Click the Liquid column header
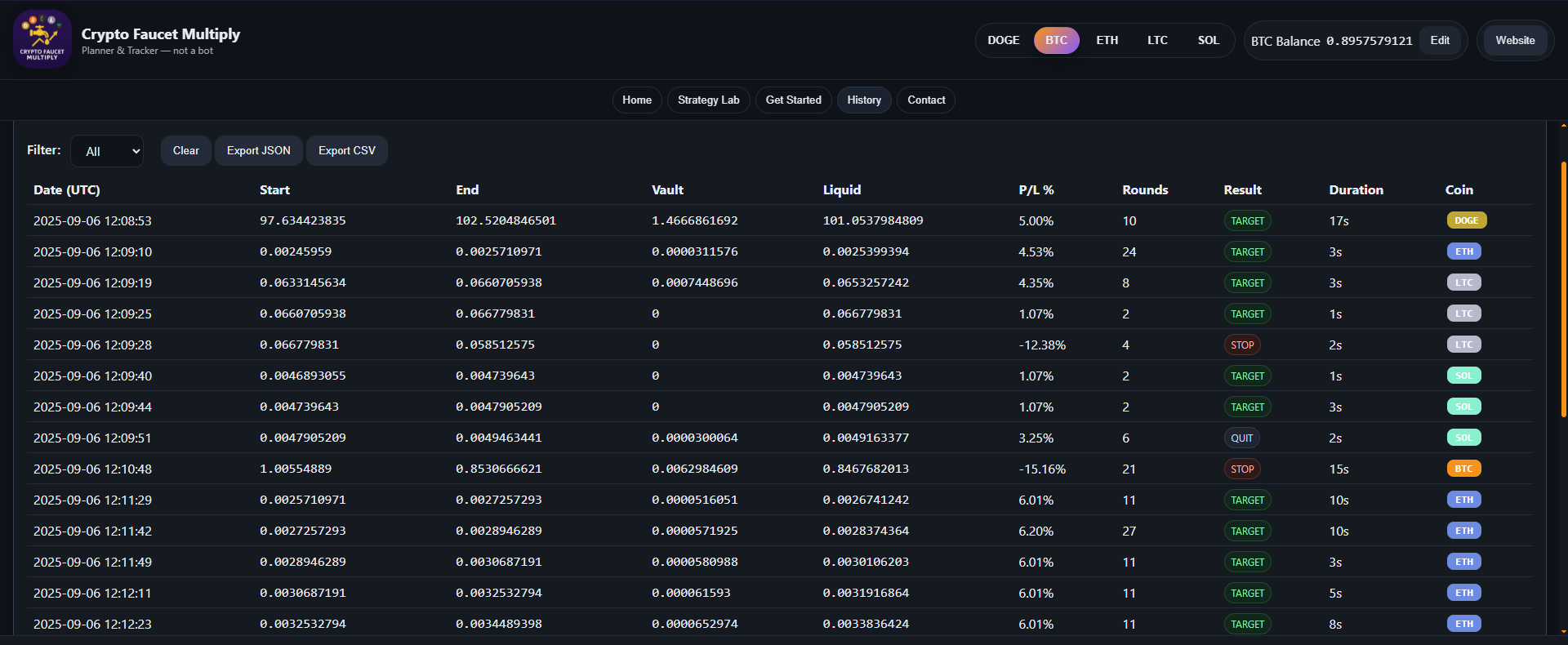 pos(842,189)
